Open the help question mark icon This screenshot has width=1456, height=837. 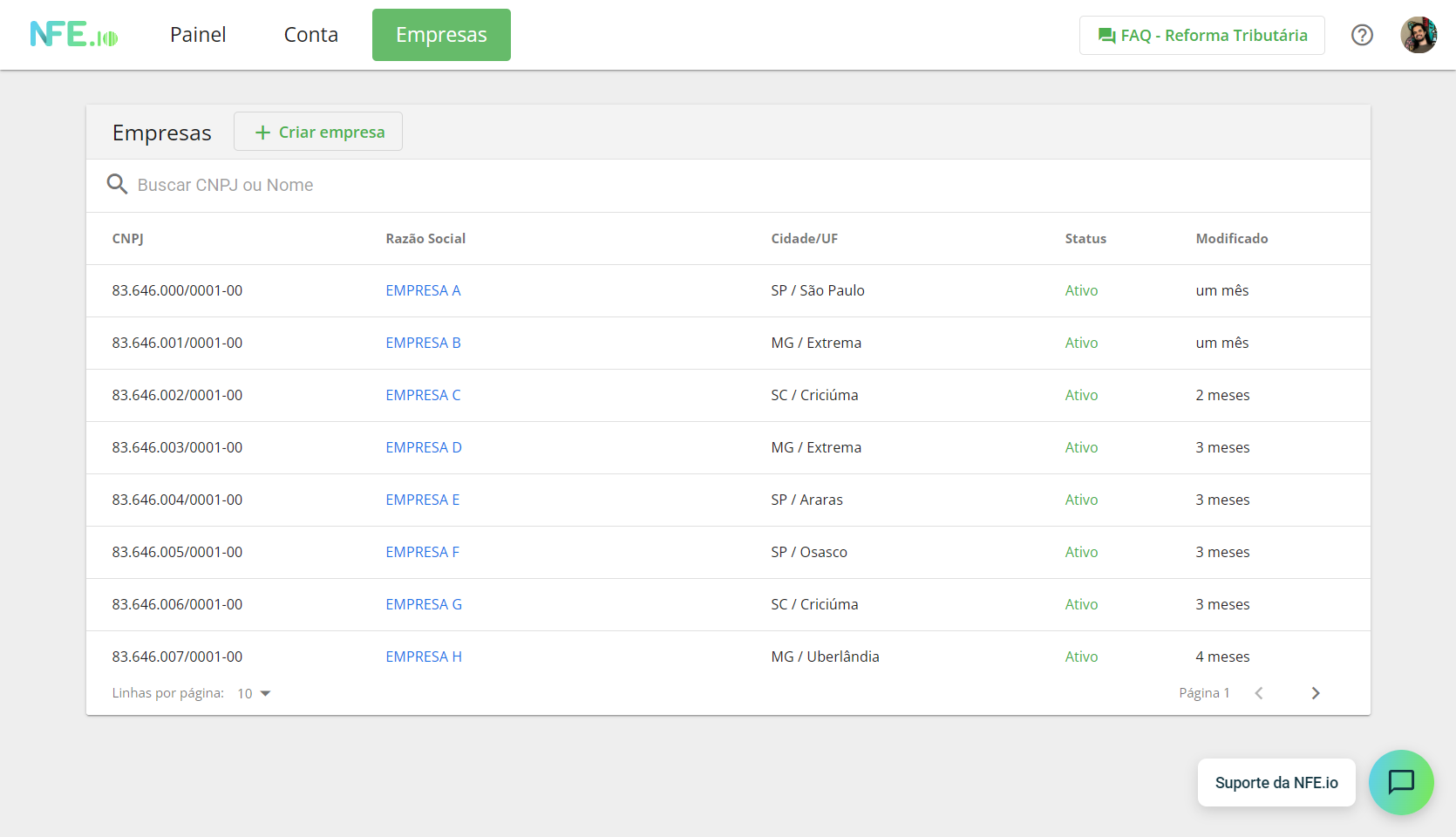coord(1362,35)
